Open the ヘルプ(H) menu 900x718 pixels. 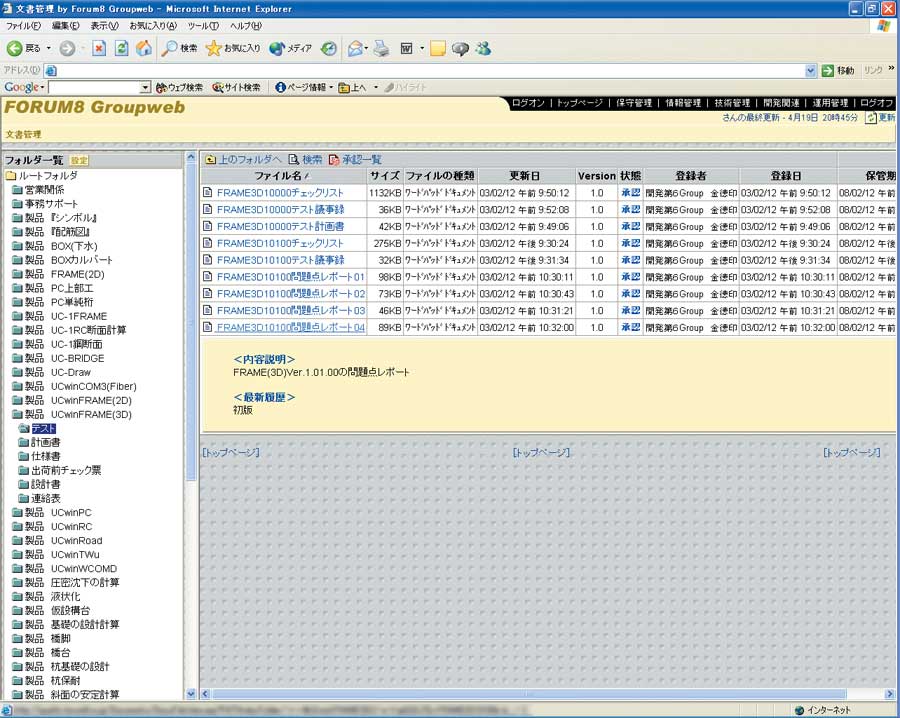[246, 26]
